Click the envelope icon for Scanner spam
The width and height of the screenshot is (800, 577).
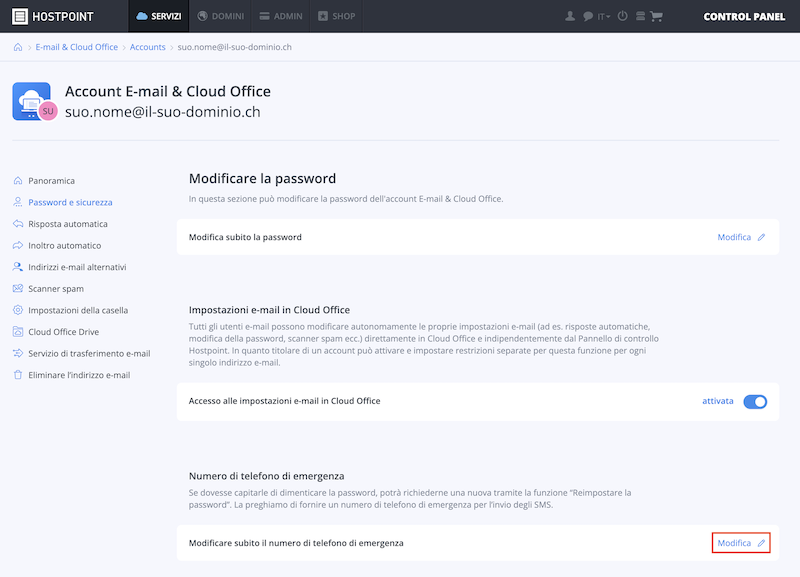tap(18, 288)
